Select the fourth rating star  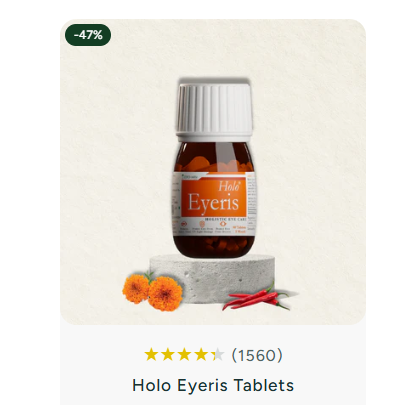point(201,355)
